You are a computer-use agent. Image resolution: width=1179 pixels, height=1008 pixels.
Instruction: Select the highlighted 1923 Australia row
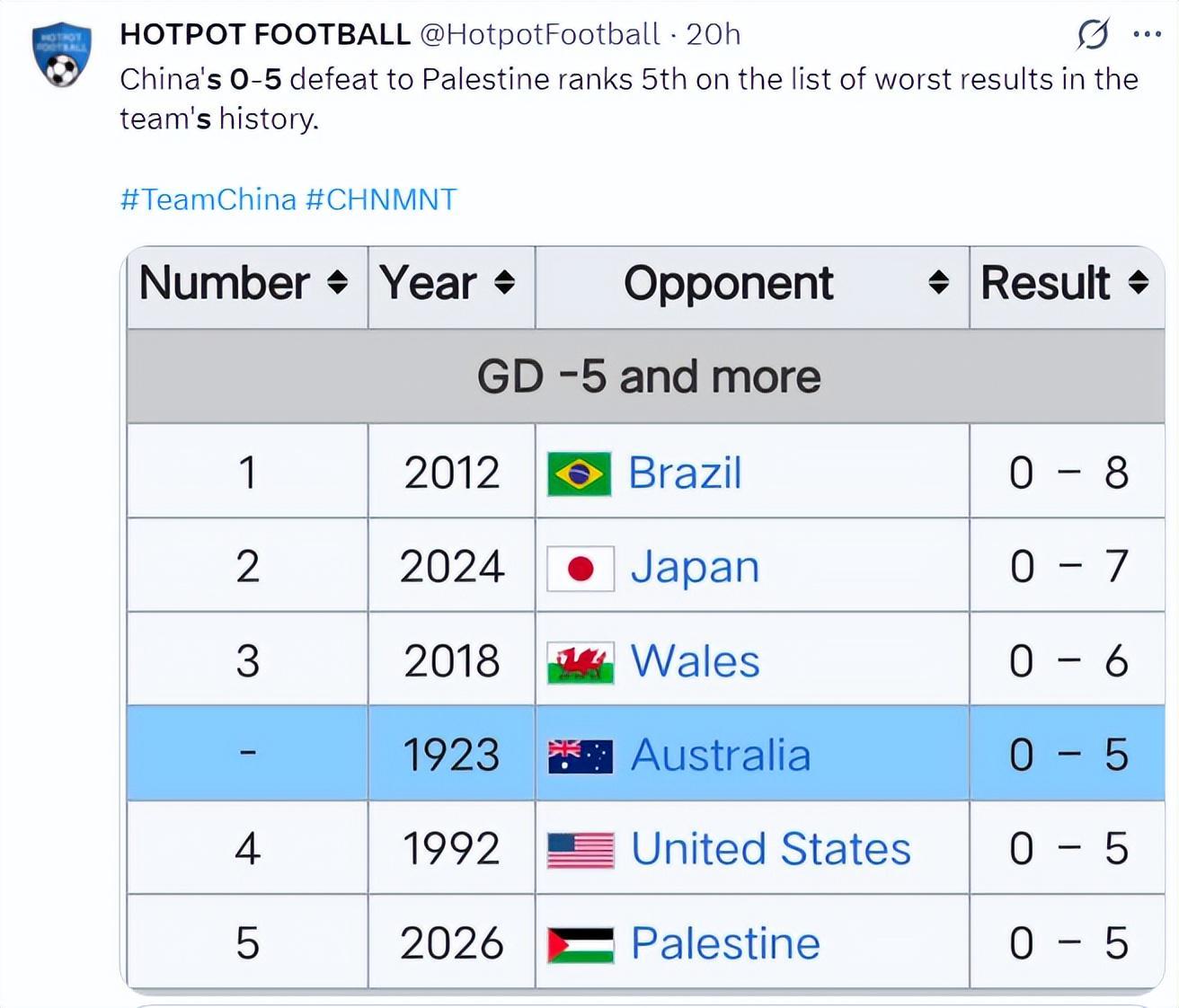pos(646,754)
